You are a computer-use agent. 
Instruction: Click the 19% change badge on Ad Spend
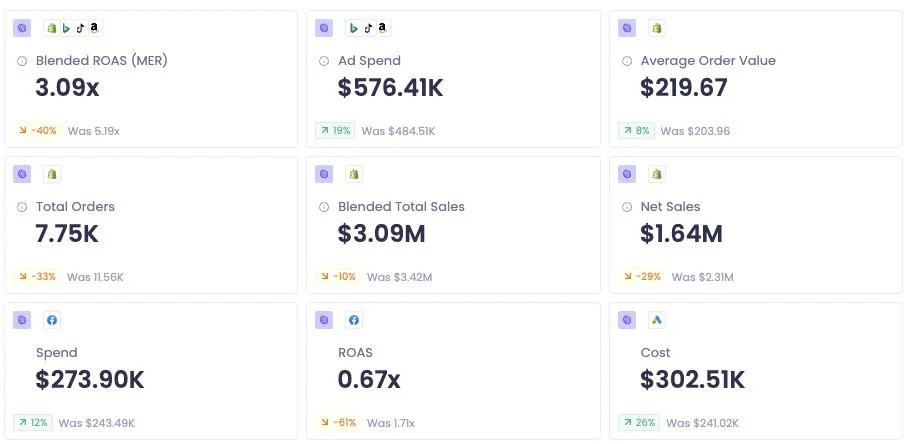[x=336, y=131]
